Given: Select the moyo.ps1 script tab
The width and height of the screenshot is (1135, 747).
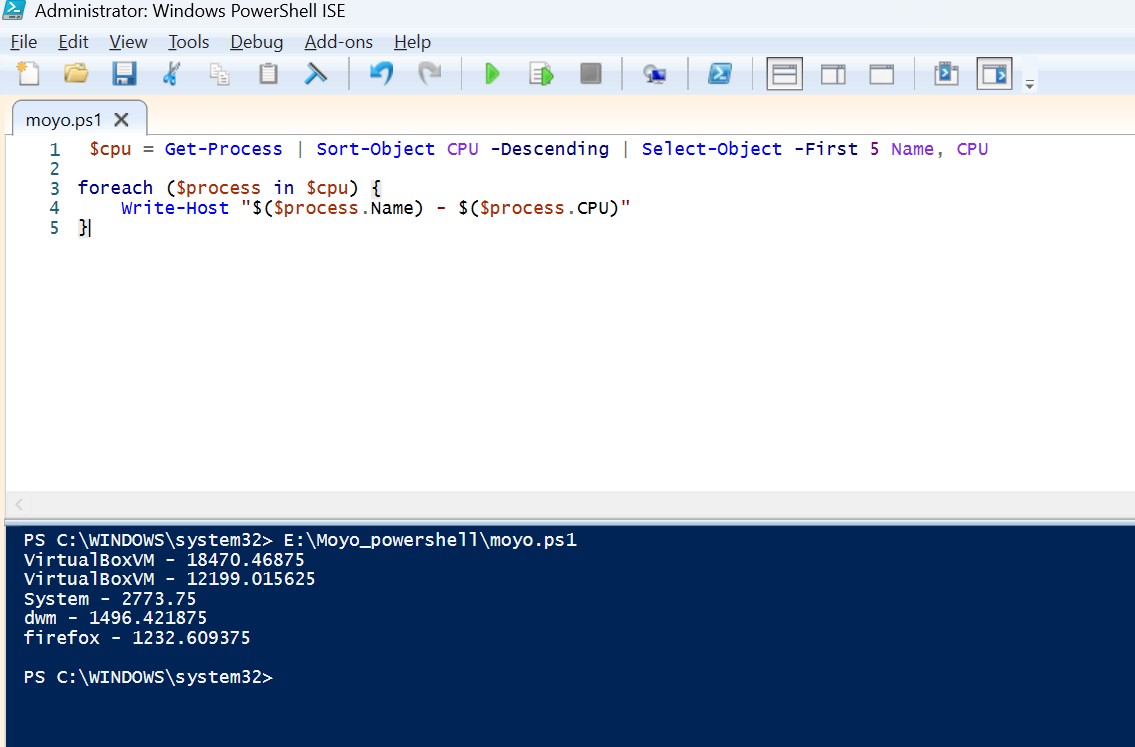Looking at the screenshot, I should pyautogui.click(x=64, y=119).
